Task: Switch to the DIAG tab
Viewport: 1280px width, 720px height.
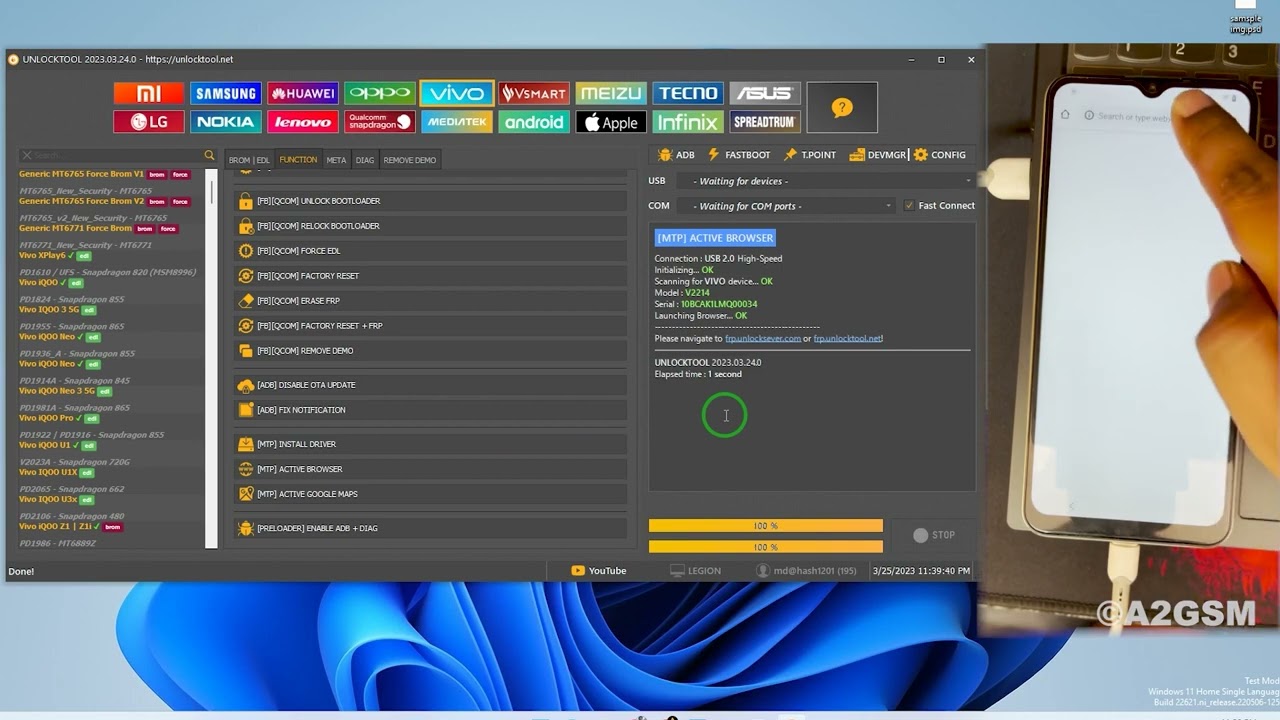Action: [x=365, y=160]
